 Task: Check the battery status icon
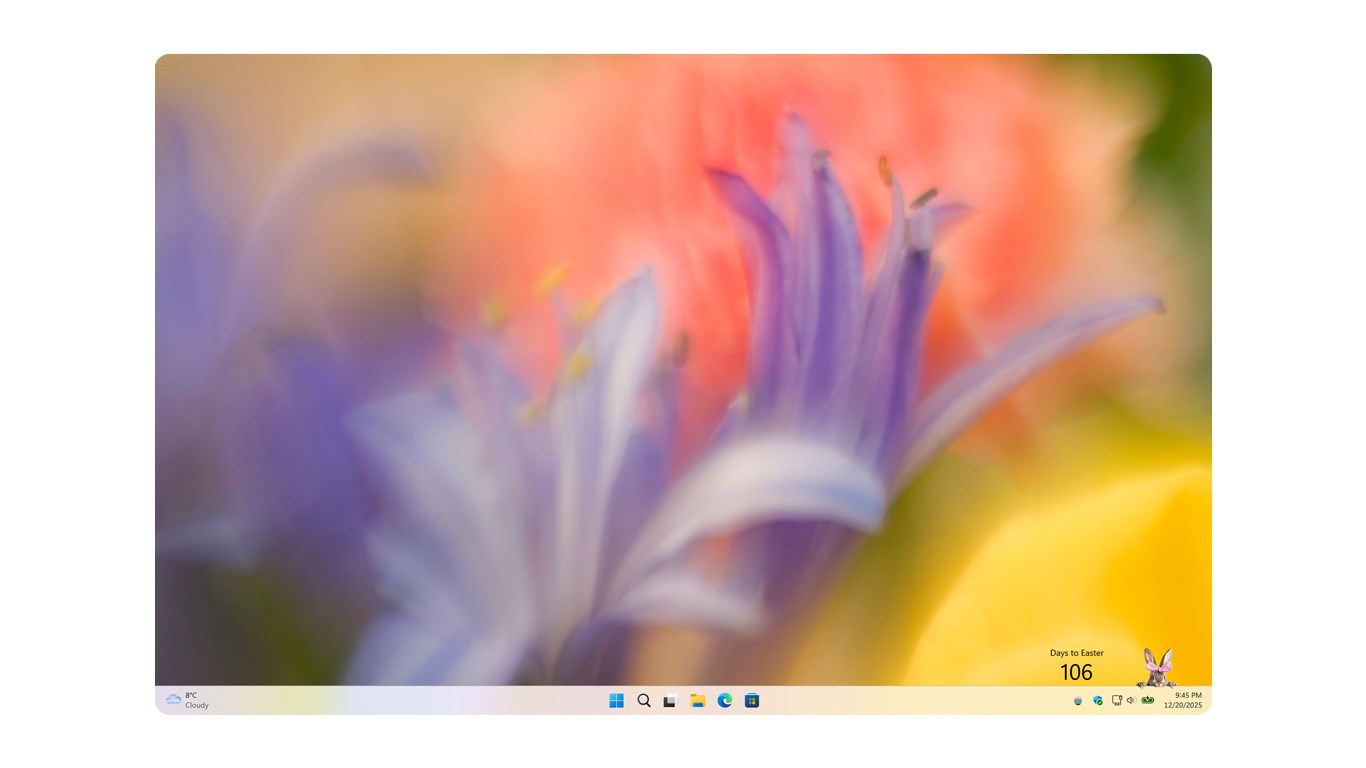(1147, 700)
